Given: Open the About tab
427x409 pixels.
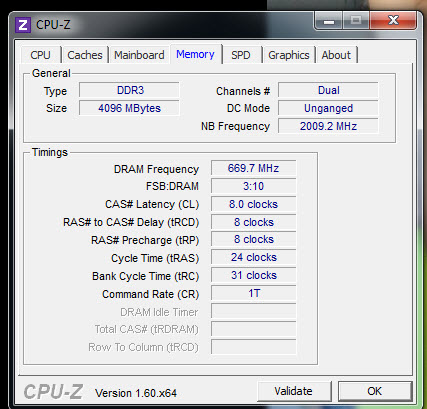Looking at the screenshot, I should point(336,55).
